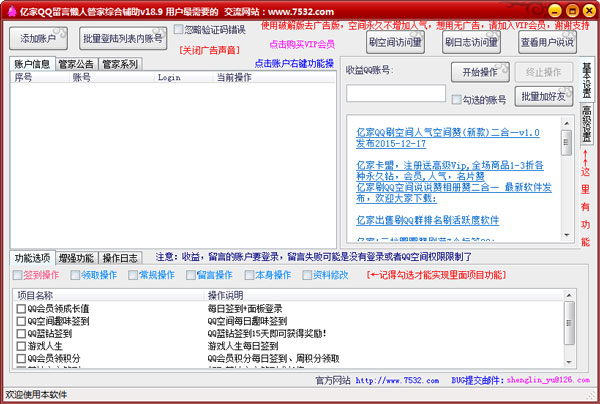Click 批量加好友 button
This screenshot has height=404, width=600.
point(543,96)
